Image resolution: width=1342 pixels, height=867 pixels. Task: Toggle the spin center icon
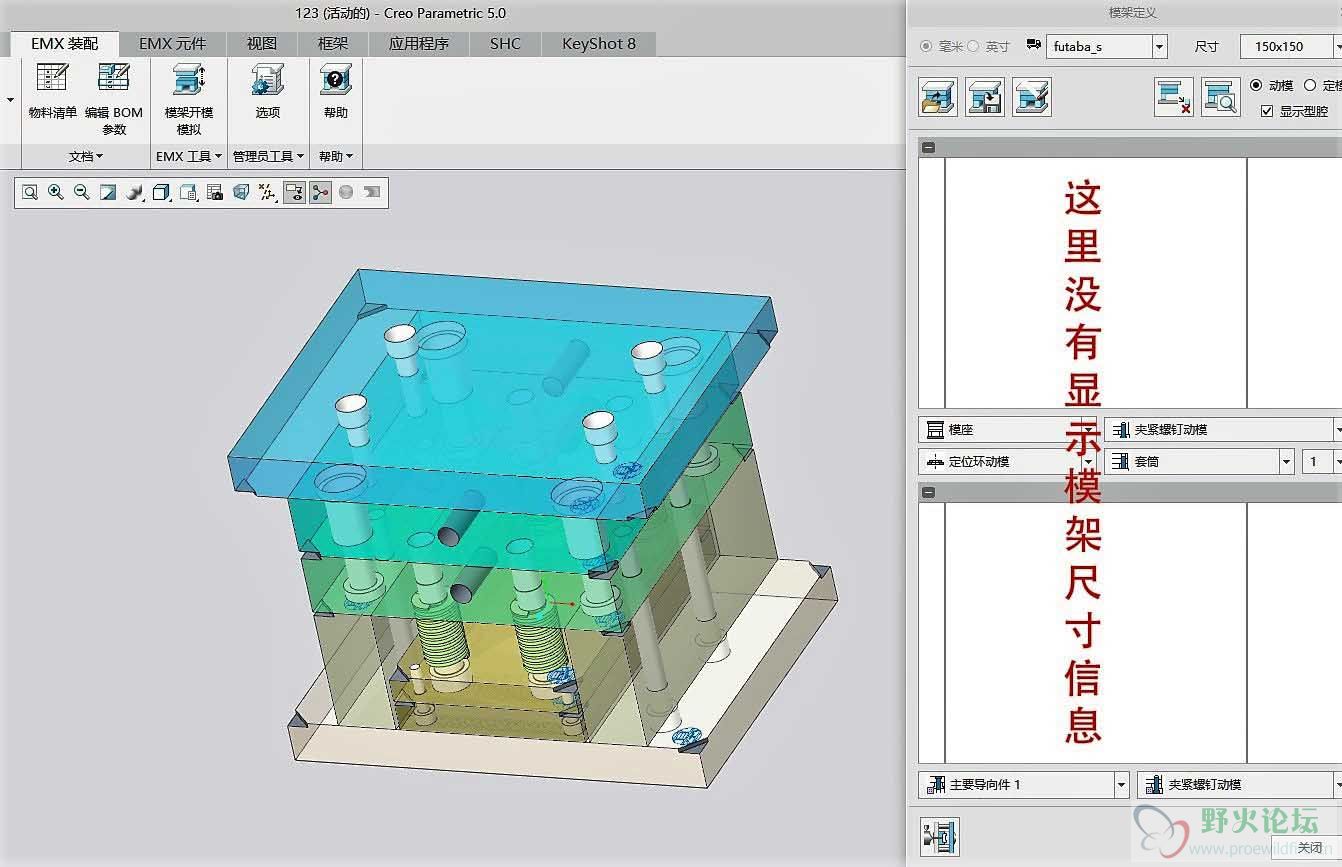tap(320, 192)
